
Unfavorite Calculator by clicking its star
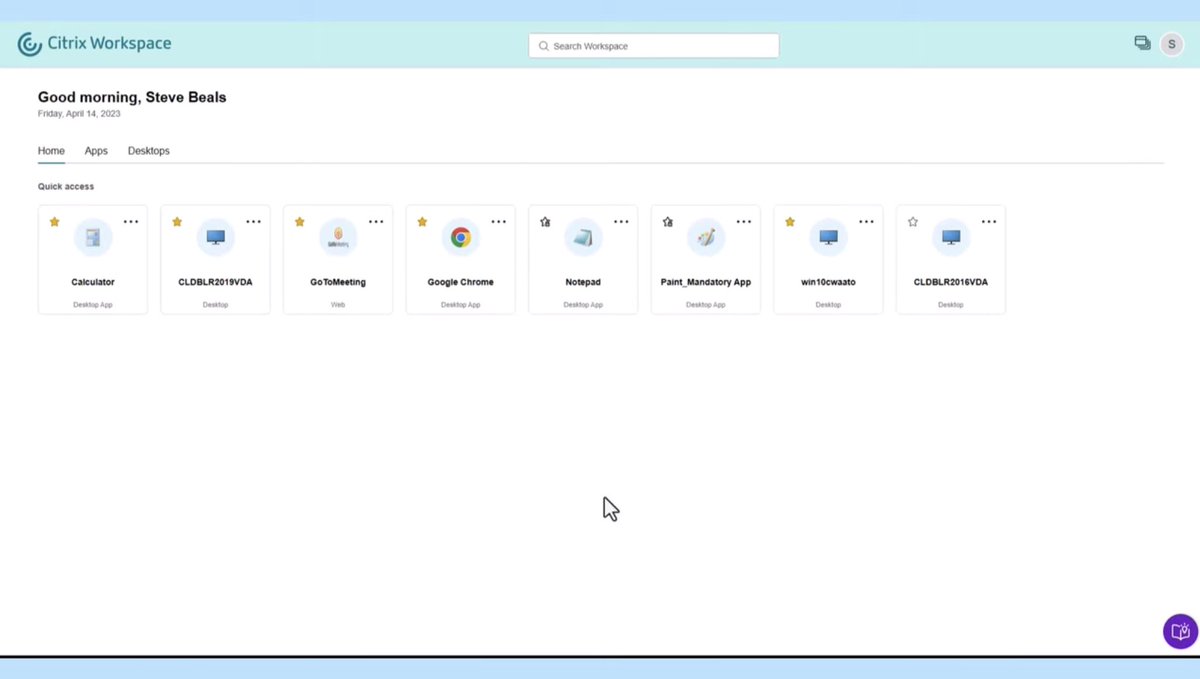tap(54, 221)
